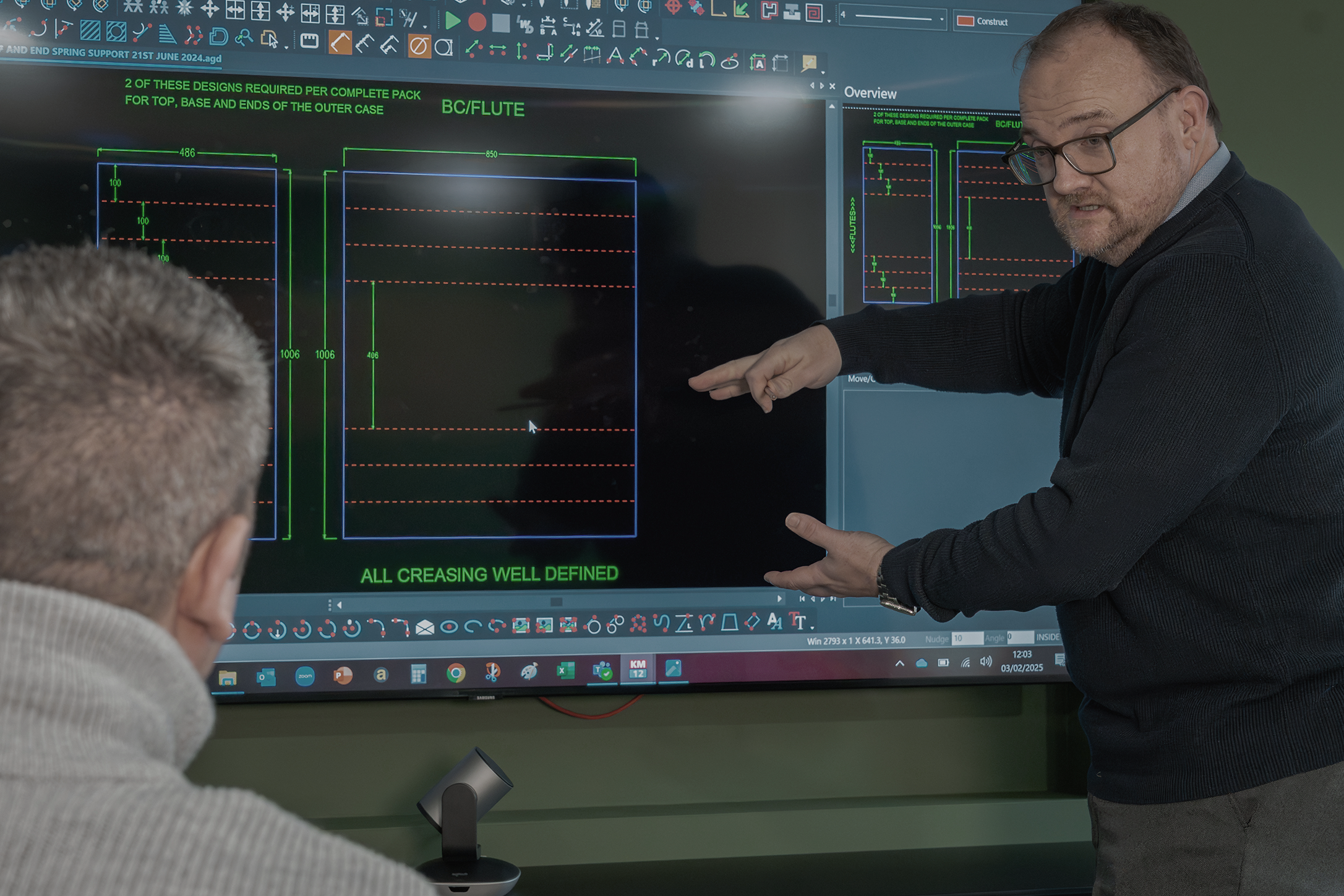Open Excel from the taskbar
This screenshot has width=1344, height=896.
point(565,672)
